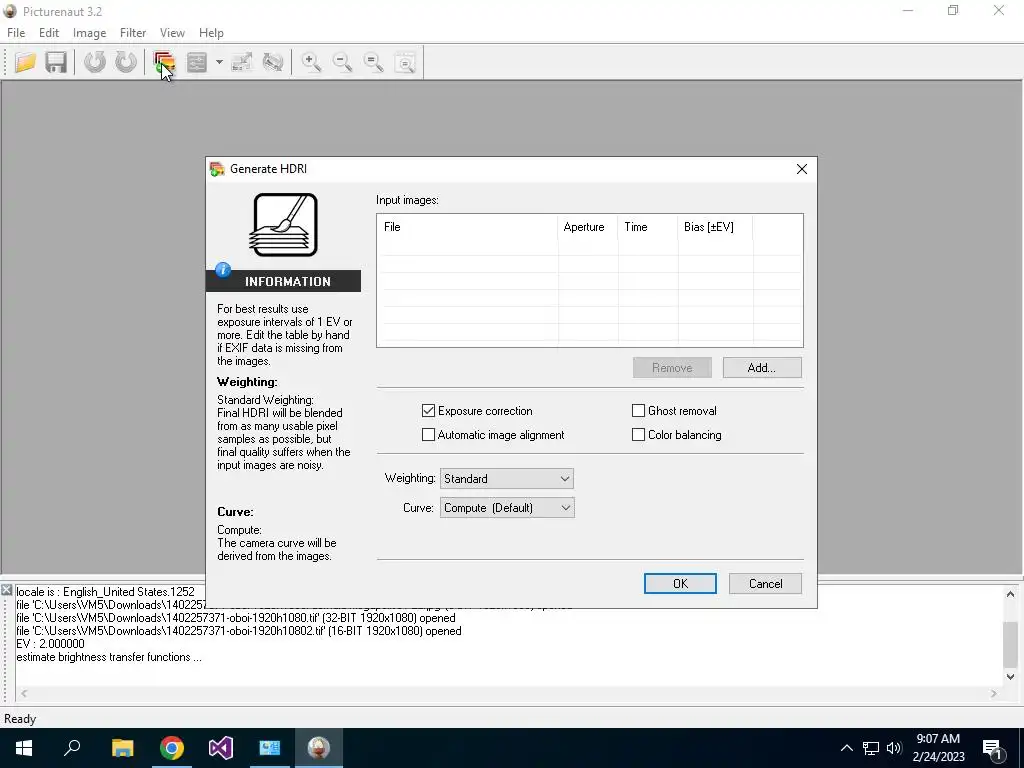Click the taskbar Search icon

[x=72, y=748]
